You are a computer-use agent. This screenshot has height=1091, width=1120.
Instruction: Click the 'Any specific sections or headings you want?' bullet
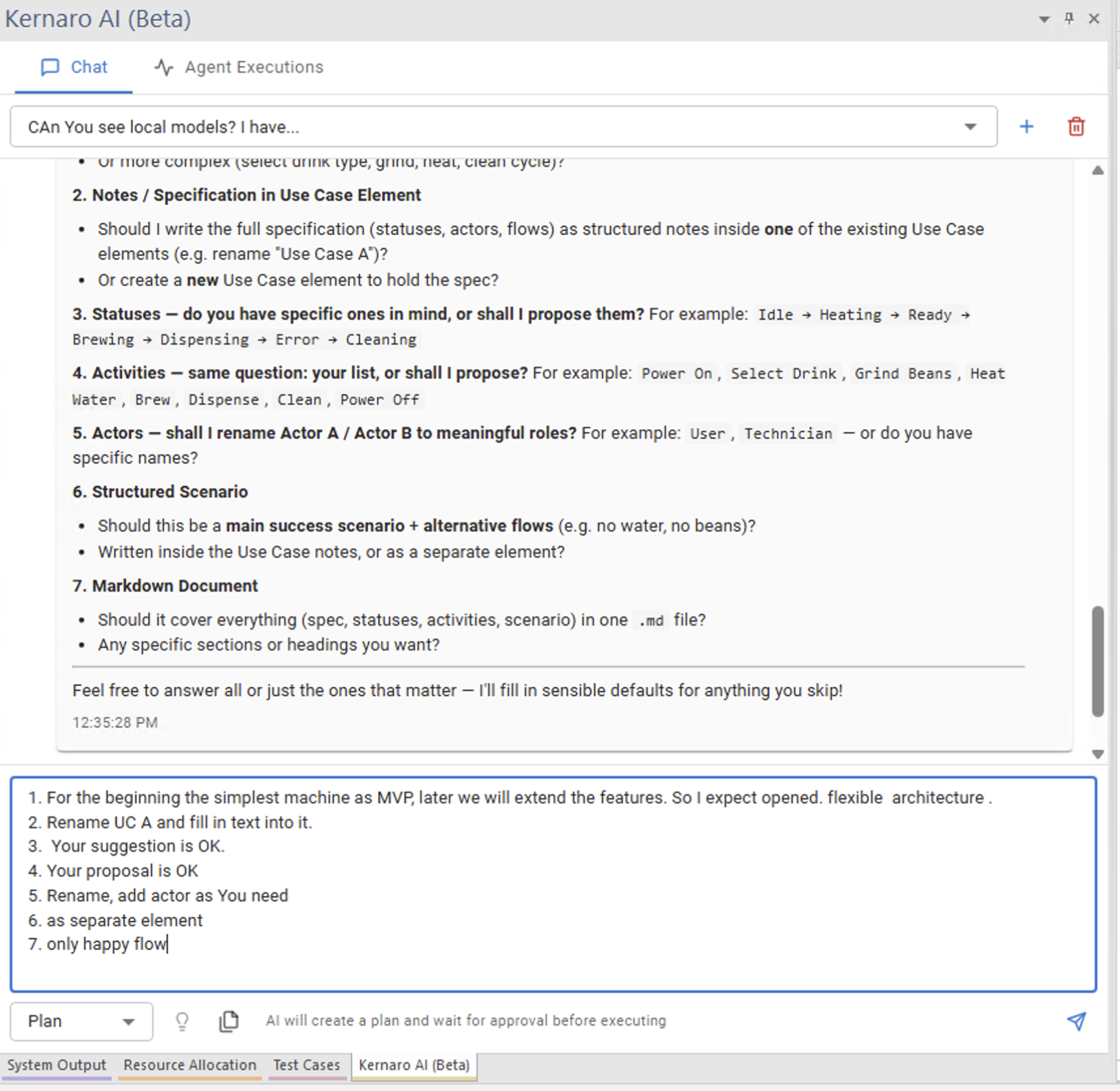tap(269, 645)
